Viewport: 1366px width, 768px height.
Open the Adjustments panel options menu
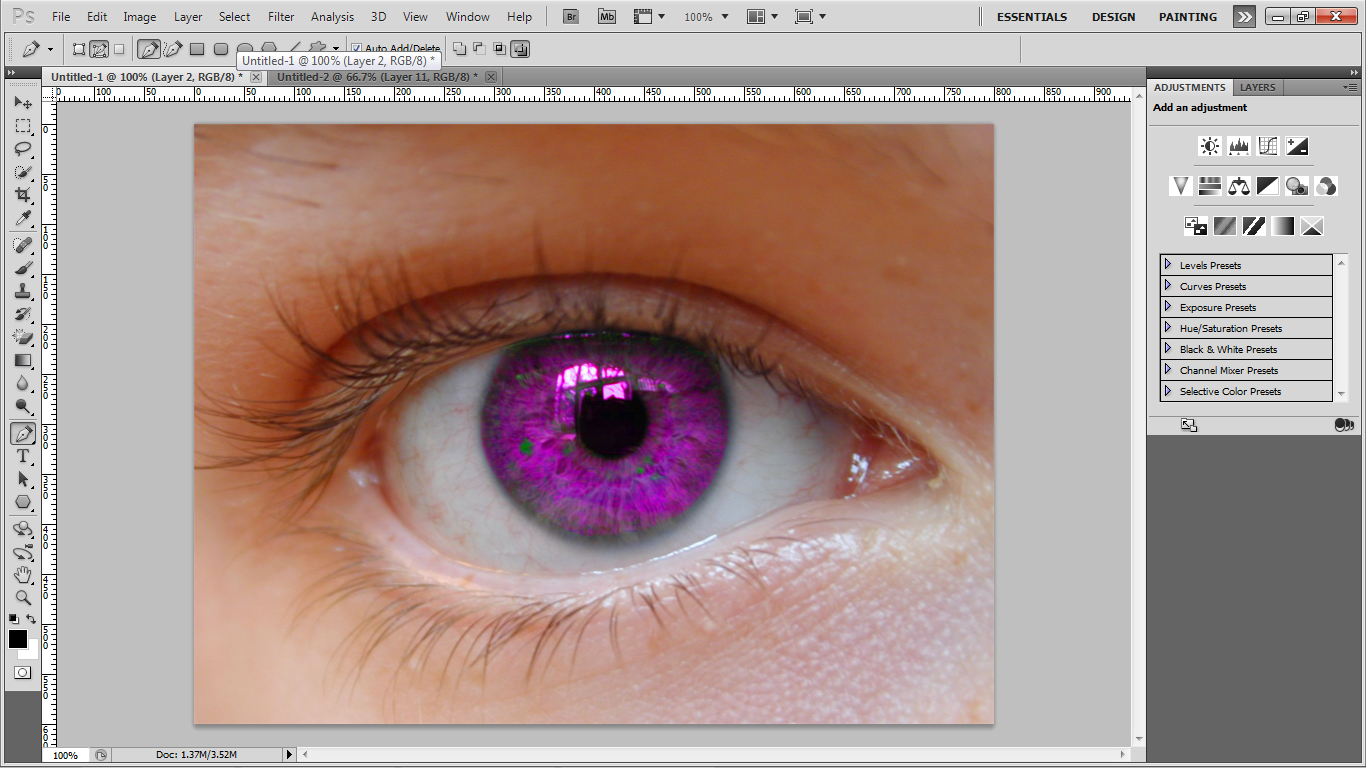pyautogui.click(x=1350, y=87)
